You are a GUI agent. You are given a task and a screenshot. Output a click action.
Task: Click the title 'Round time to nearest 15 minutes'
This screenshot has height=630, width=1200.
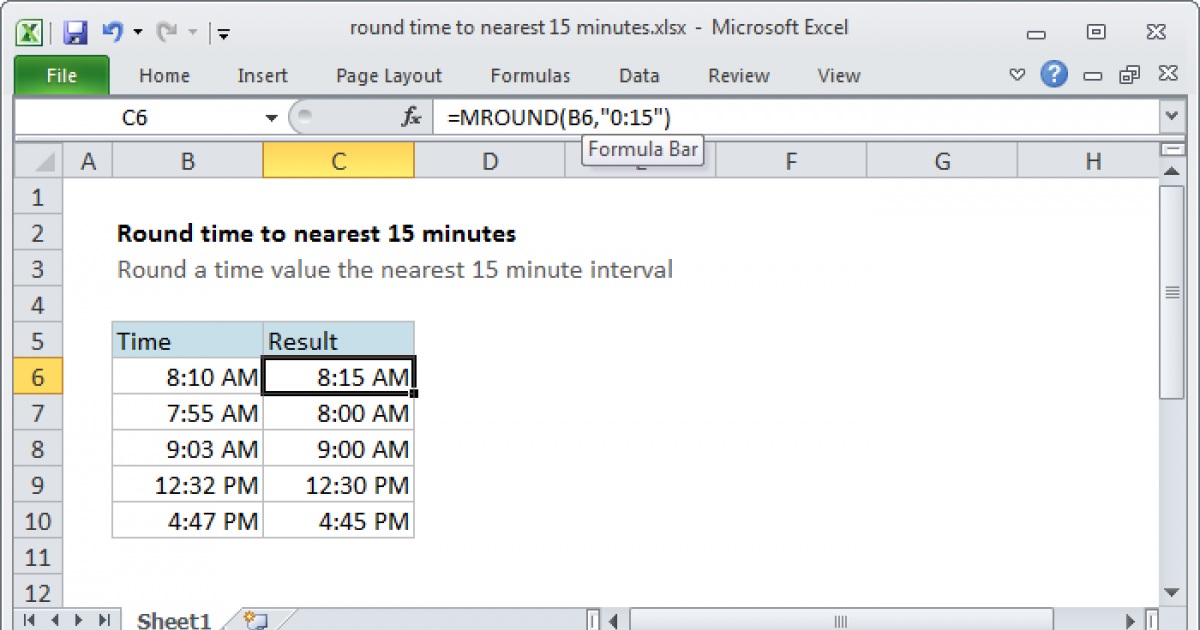316,233
